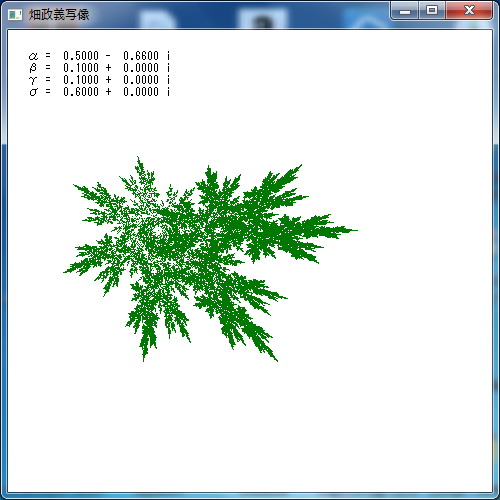
Task: Minimize the 畑政義写像 window
Action: [x=405, y=11]
